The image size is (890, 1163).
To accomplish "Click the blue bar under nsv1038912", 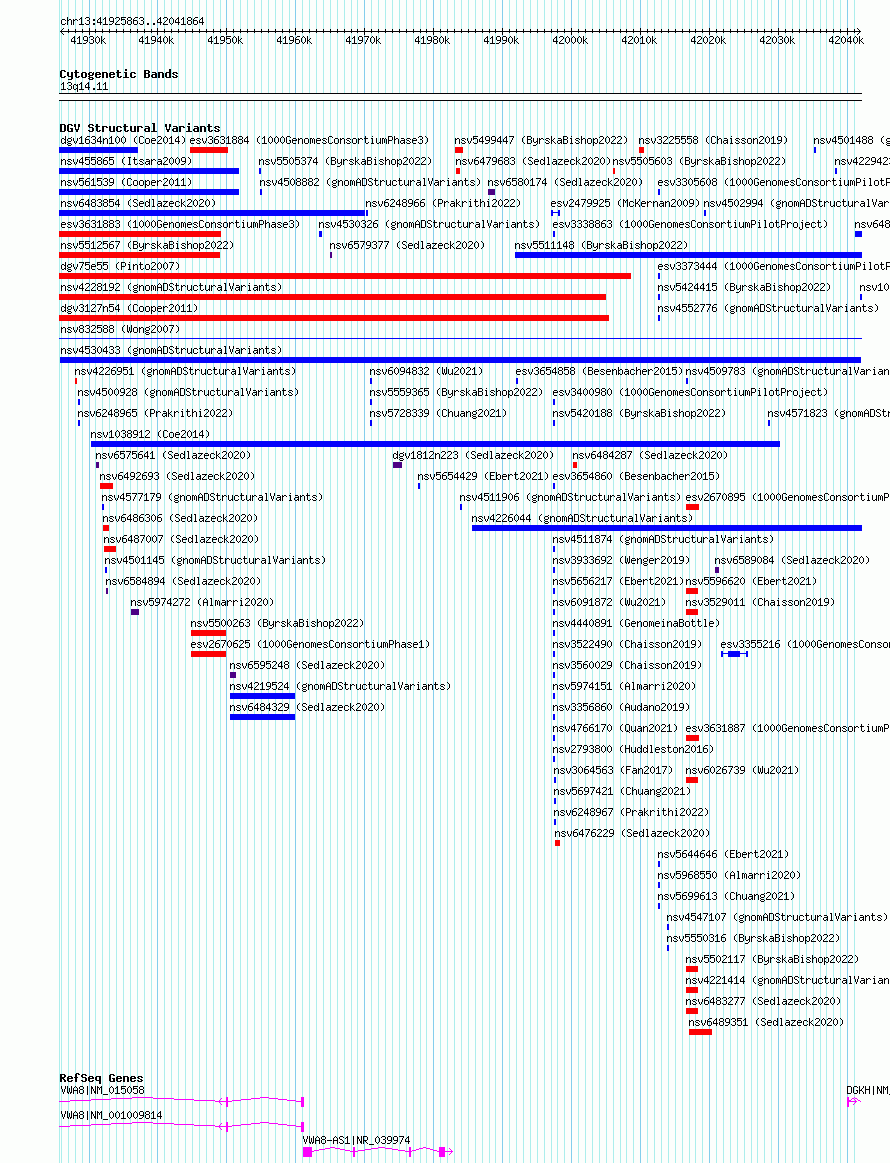I will coord(435,444).
